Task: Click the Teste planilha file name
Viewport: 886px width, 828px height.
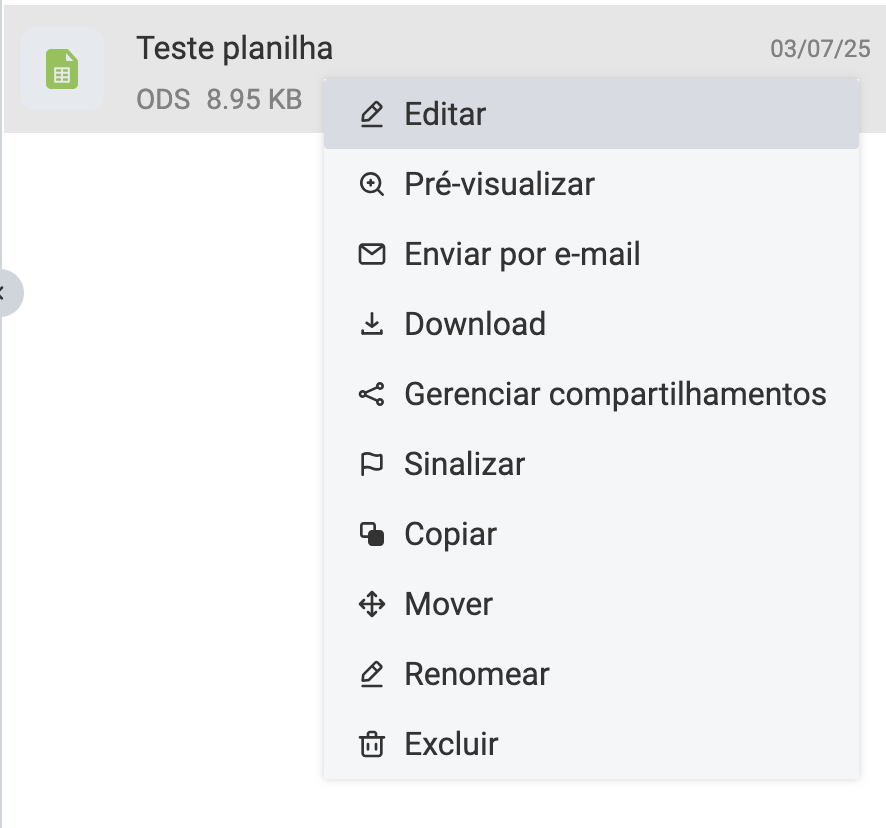Action: pyautogui.click(x=234, y=48)
